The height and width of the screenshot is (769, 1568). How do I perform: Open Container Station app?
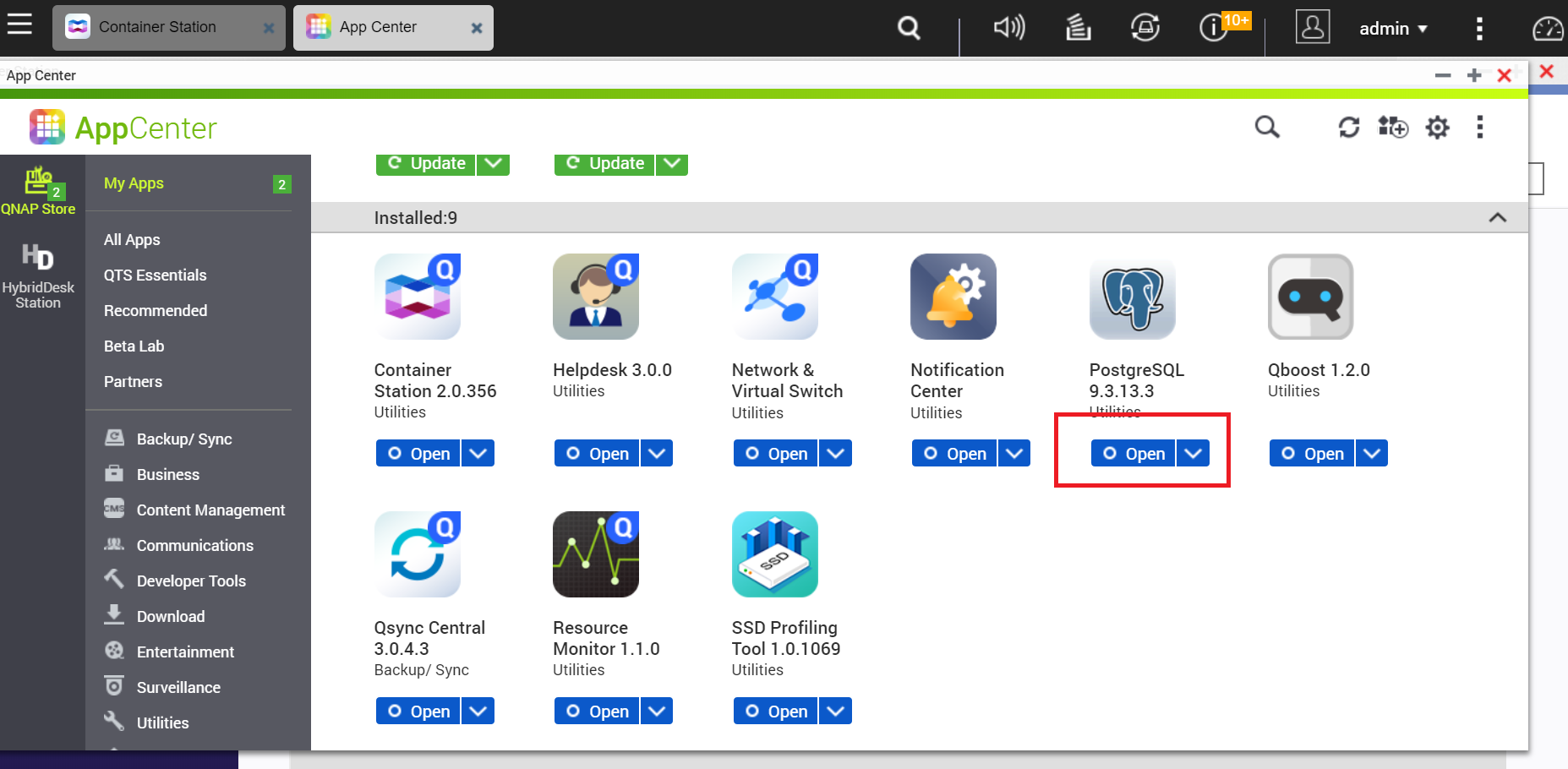418,454
